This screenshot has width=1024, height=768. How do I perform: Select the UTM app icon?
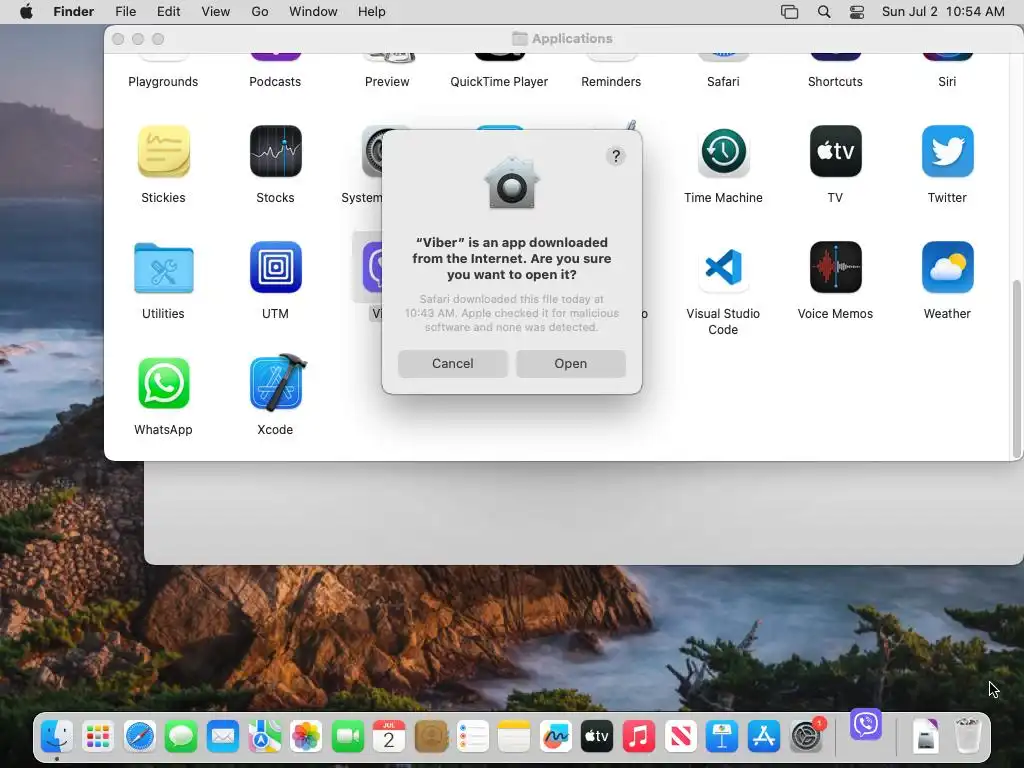pyautogui.click(x=276, y=267)
